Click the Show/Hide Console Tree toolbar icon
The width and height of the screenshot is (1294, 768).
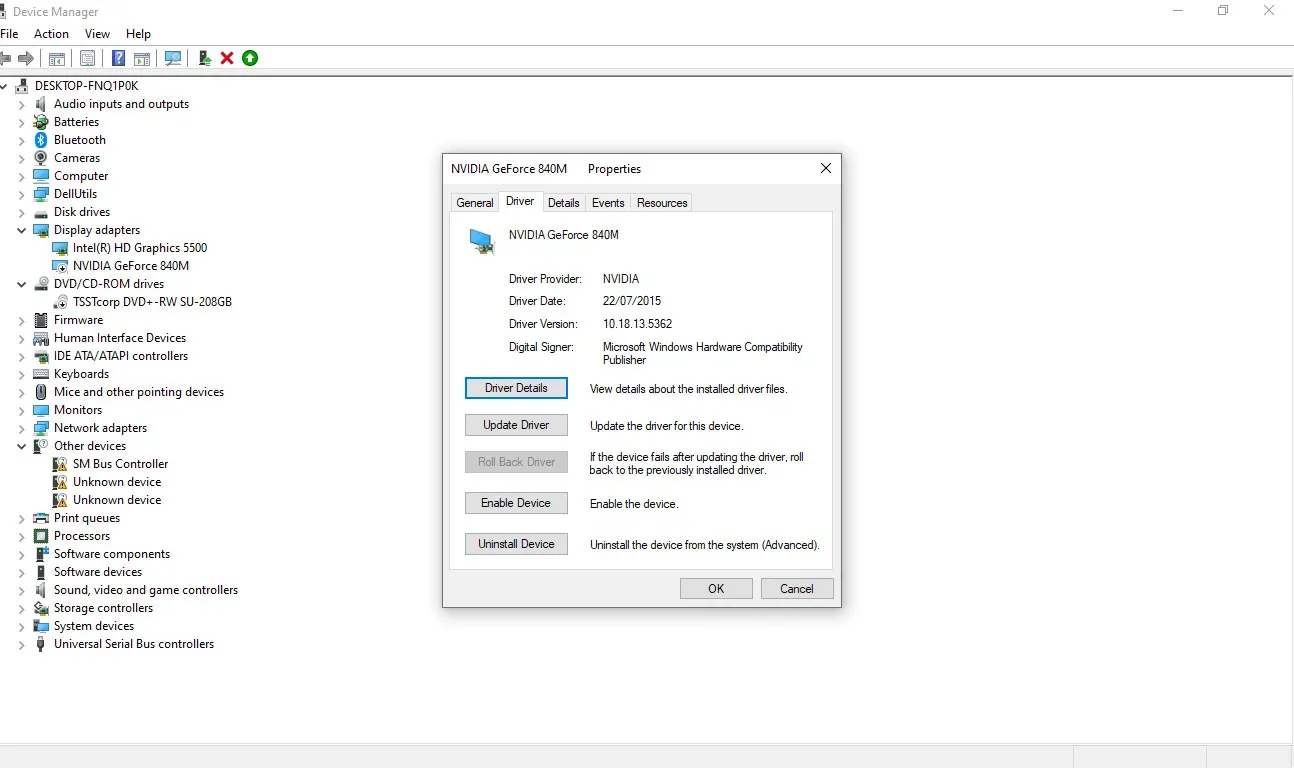tap(57, 58)
